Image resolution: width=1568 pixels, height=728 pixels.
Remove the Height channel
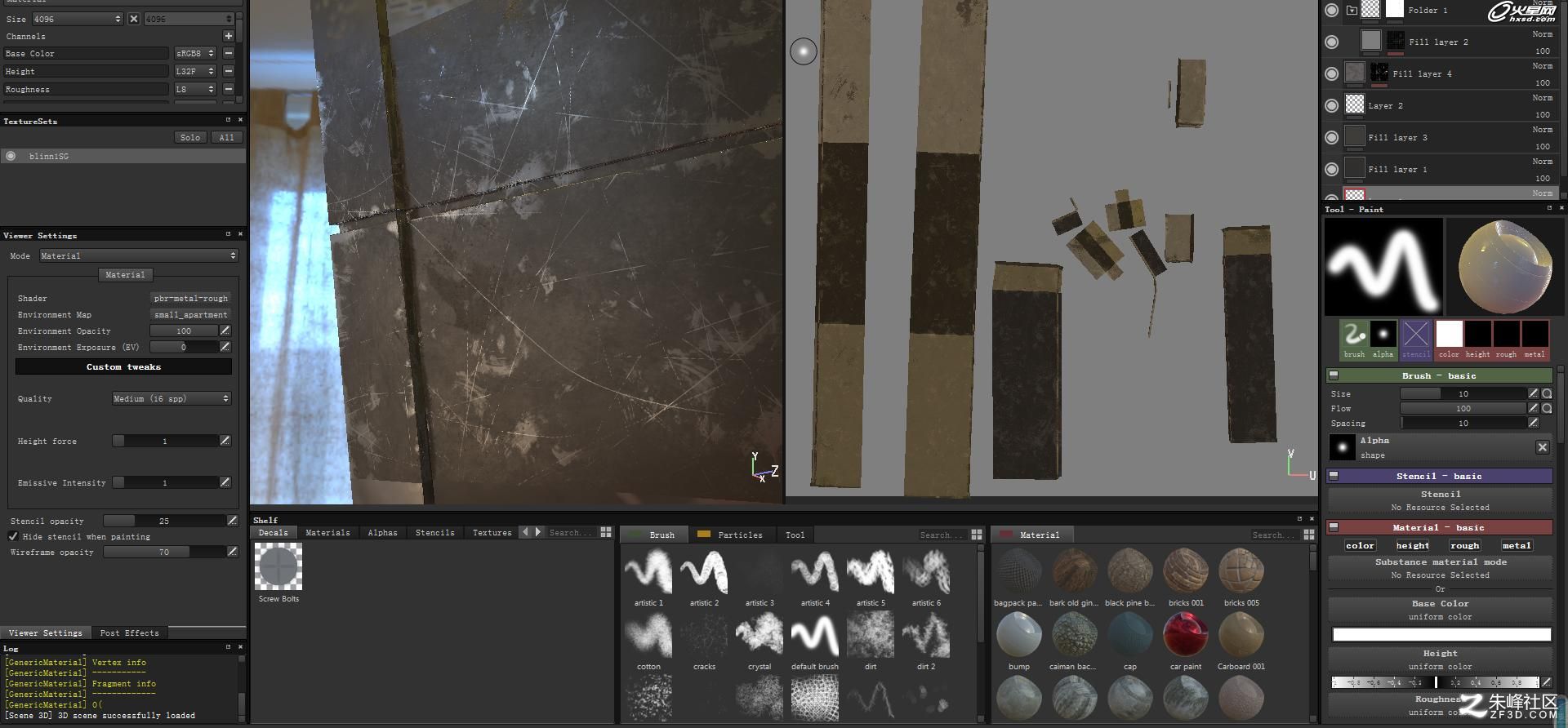coord(229,71)
